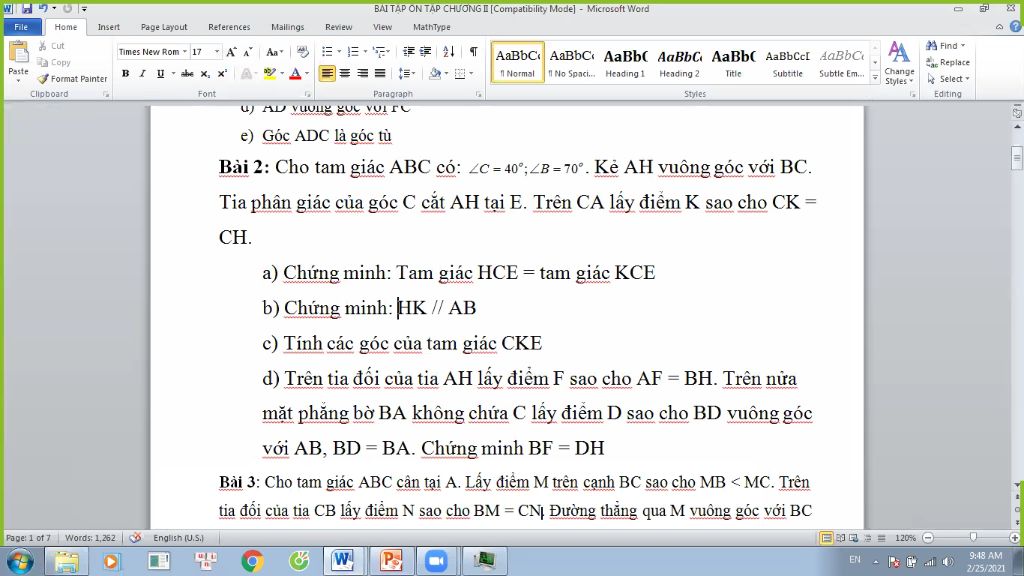
Task: Show paragraph marks with pilcrow icon
Action: (x=473, y=52)
